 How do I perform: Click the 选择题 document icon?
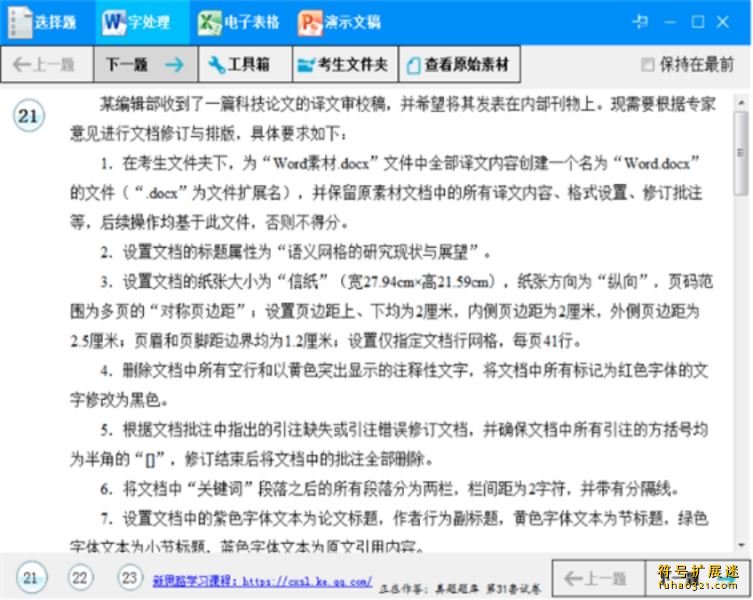[20, 22]
